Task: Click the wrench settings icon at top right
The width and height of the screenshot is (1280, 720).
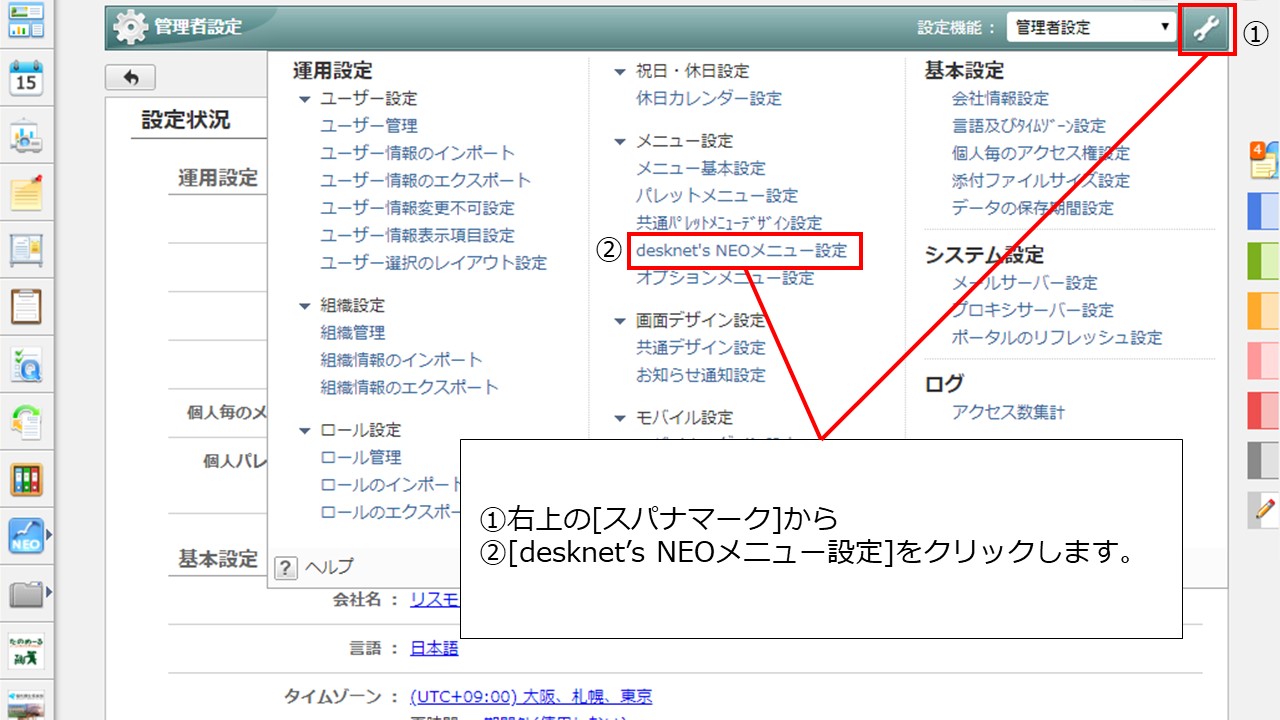Action: click(x=1206, y=28)
